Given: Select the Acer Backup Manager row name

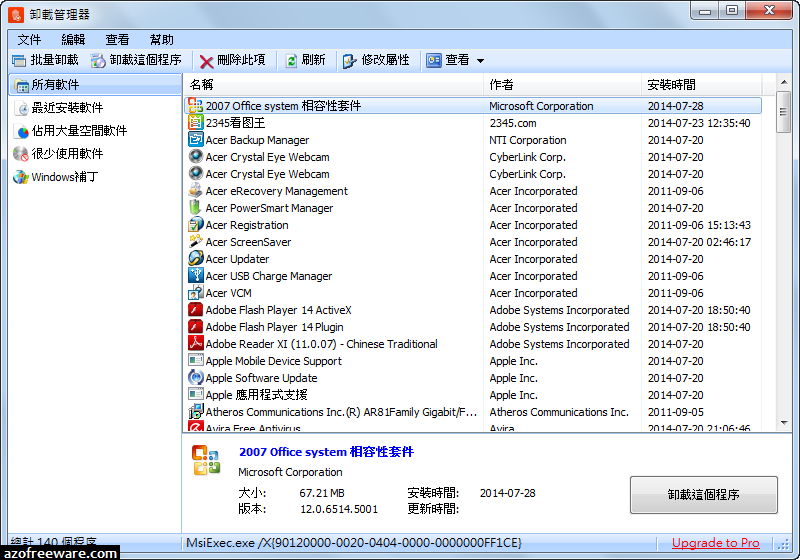Looking at the screenshot, I should tap(257, 140).
